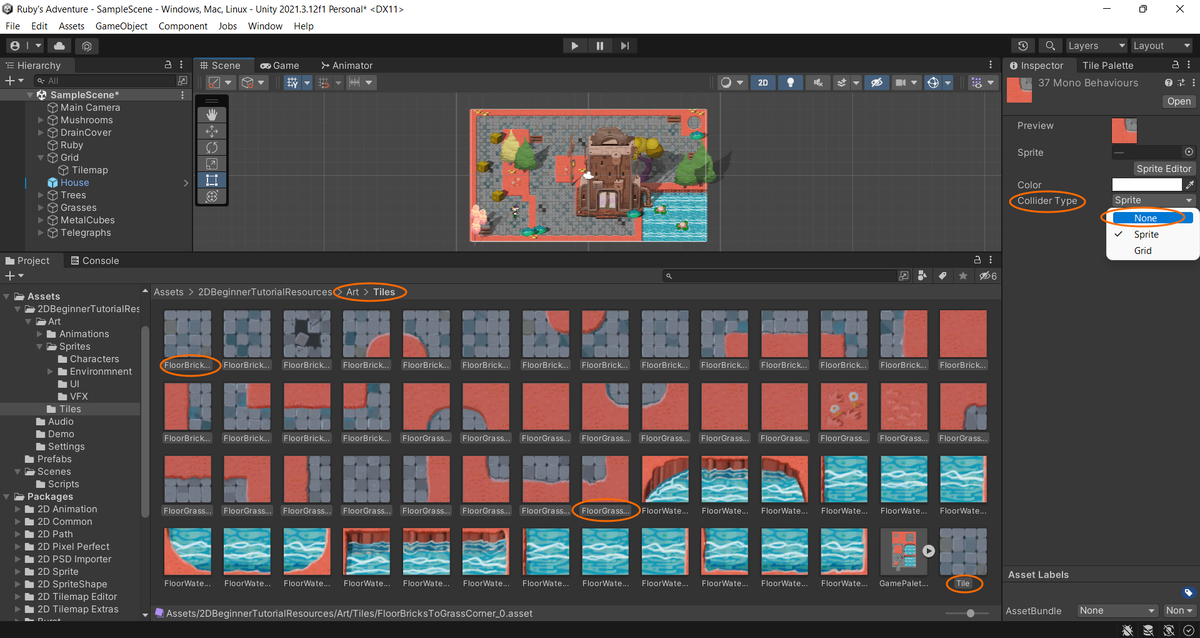Lock the Hierarchy panel
The width and height of the screenshot is (1200, 638).
click(x=168, y=65)
